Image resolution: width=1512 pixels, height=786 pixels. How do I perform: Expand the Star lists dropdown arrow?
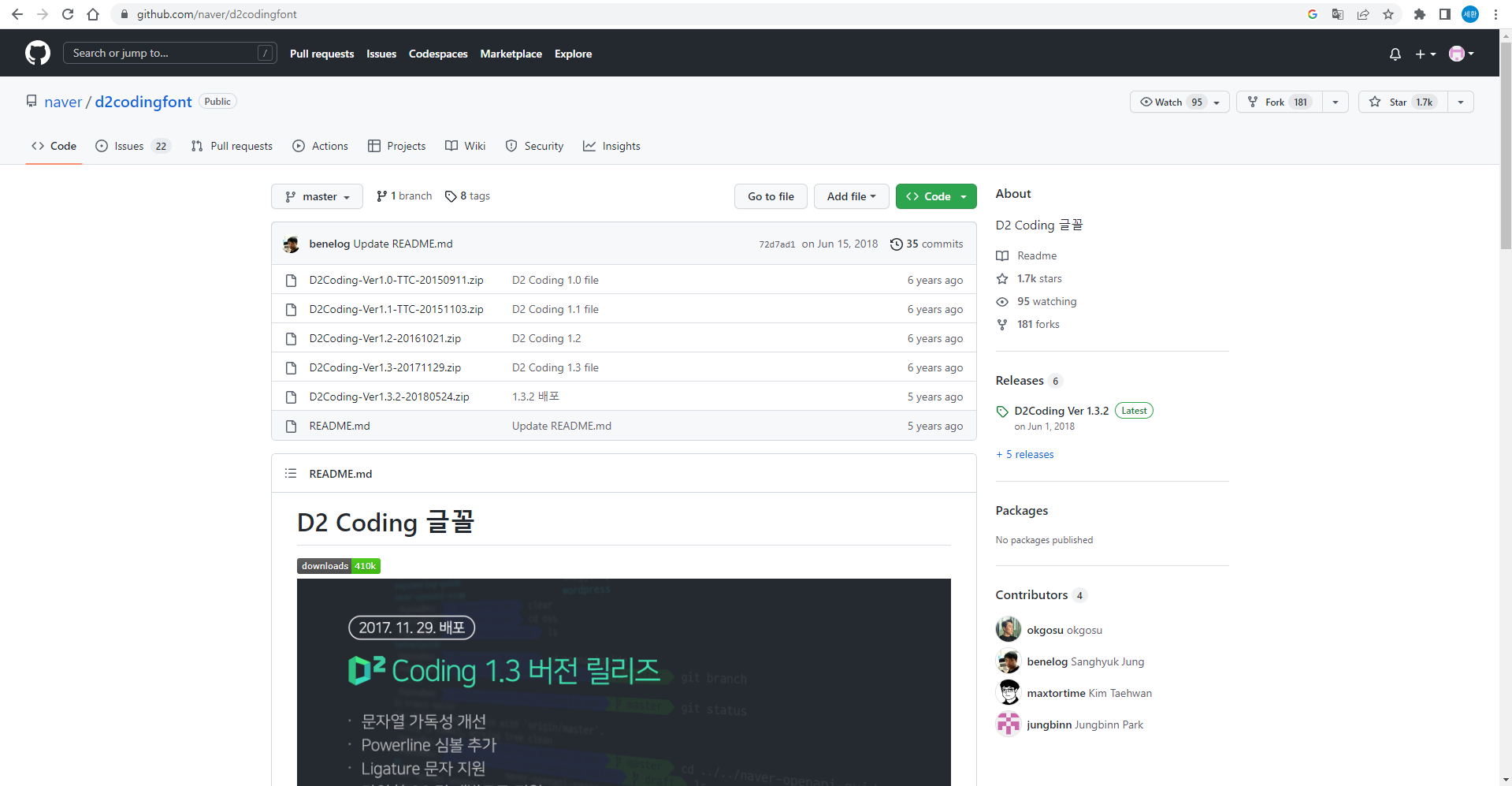1461,102
